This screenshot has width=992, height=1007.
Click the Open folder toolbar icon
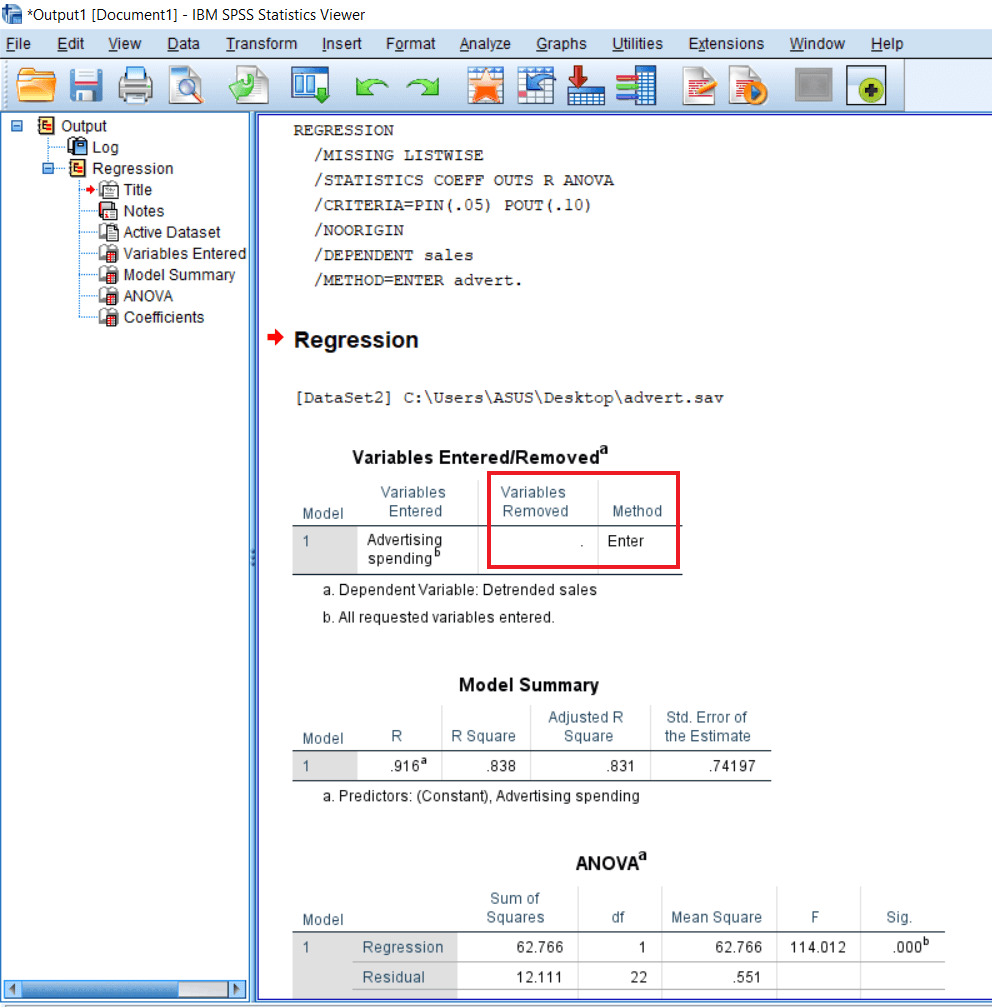tap(35, 85)
